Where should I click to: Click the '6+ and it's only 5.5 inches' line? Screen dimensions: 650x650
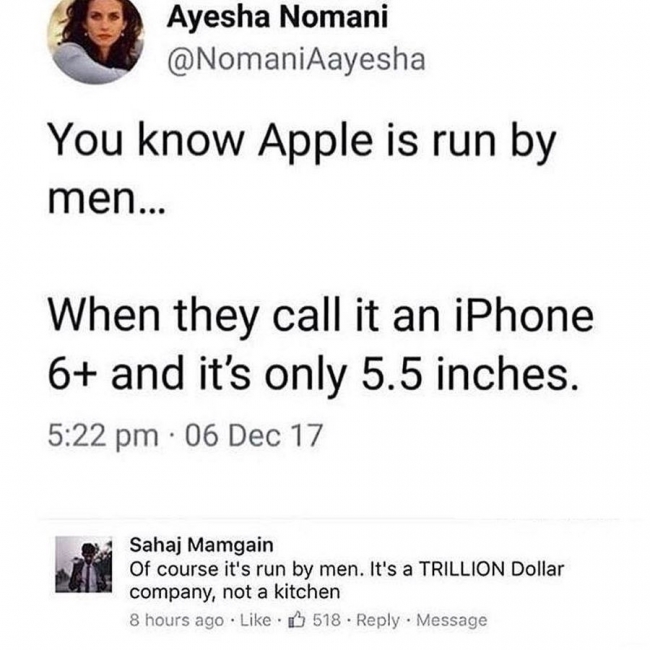(313, 375)
